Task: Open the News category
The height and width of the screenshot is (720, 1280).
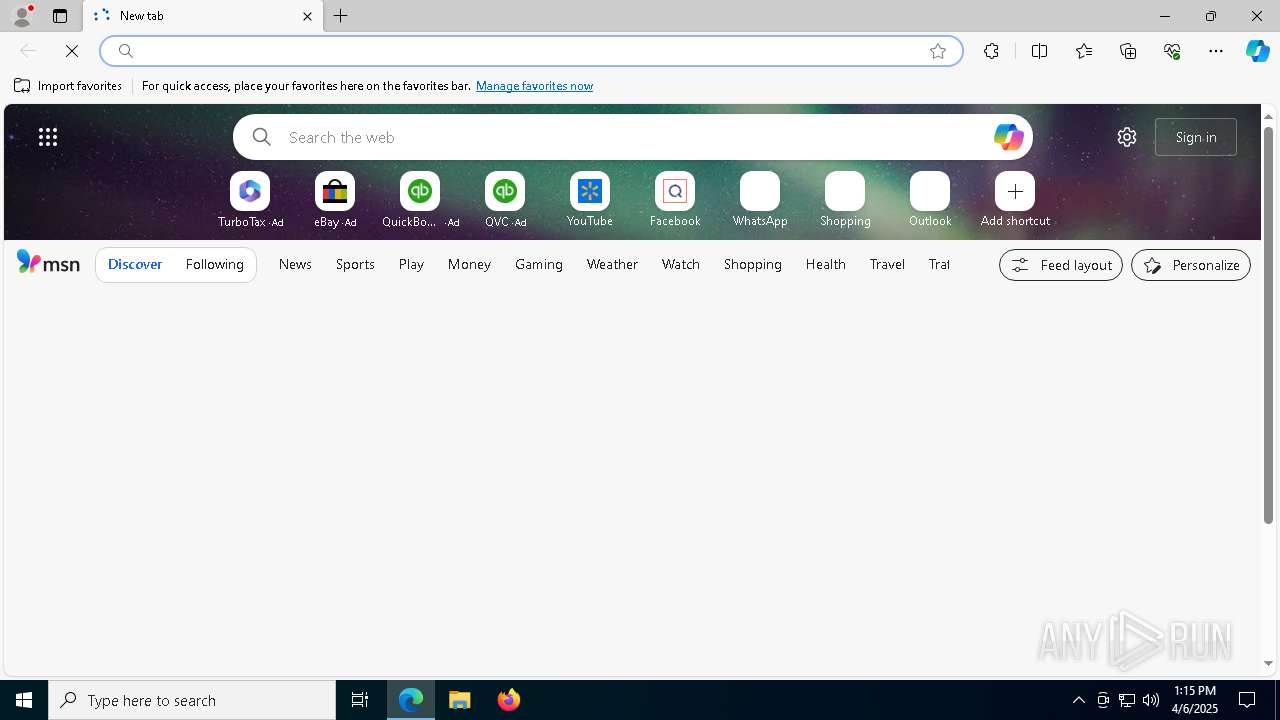Action: click(295, 265)
